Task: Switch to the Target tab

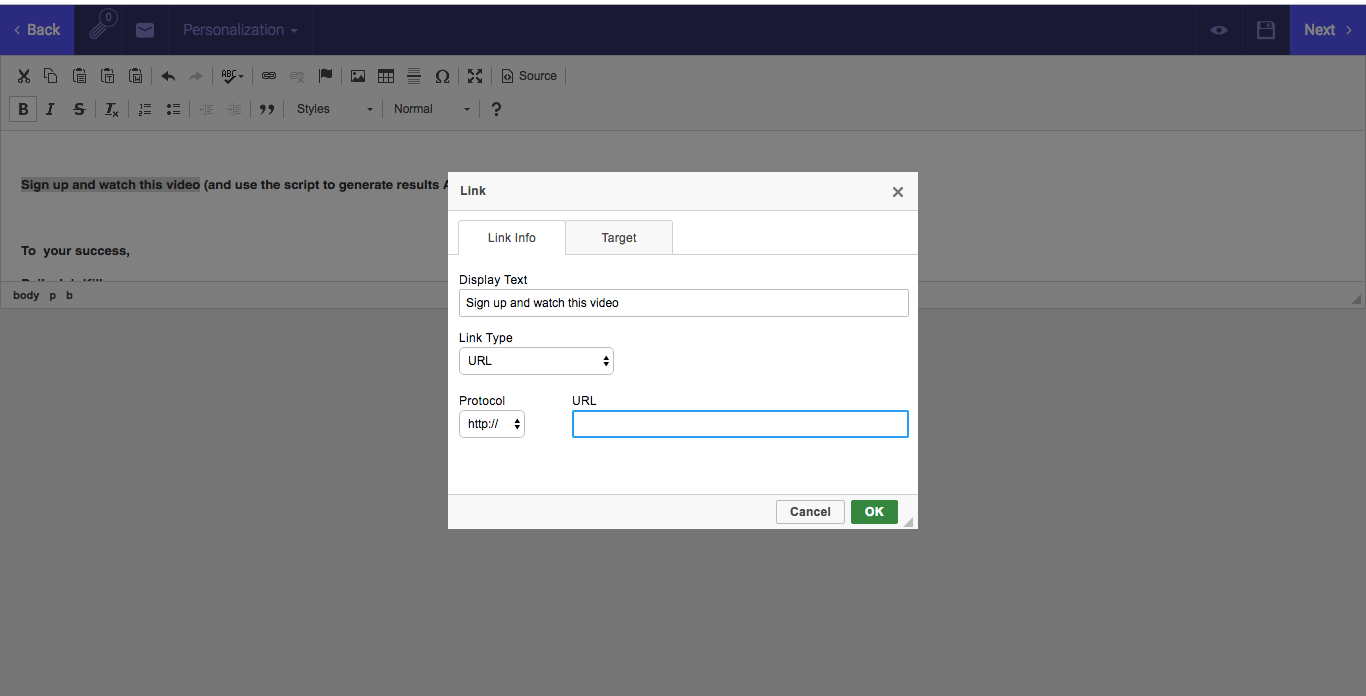Action: pyautogui.click(x=619, y=238)
